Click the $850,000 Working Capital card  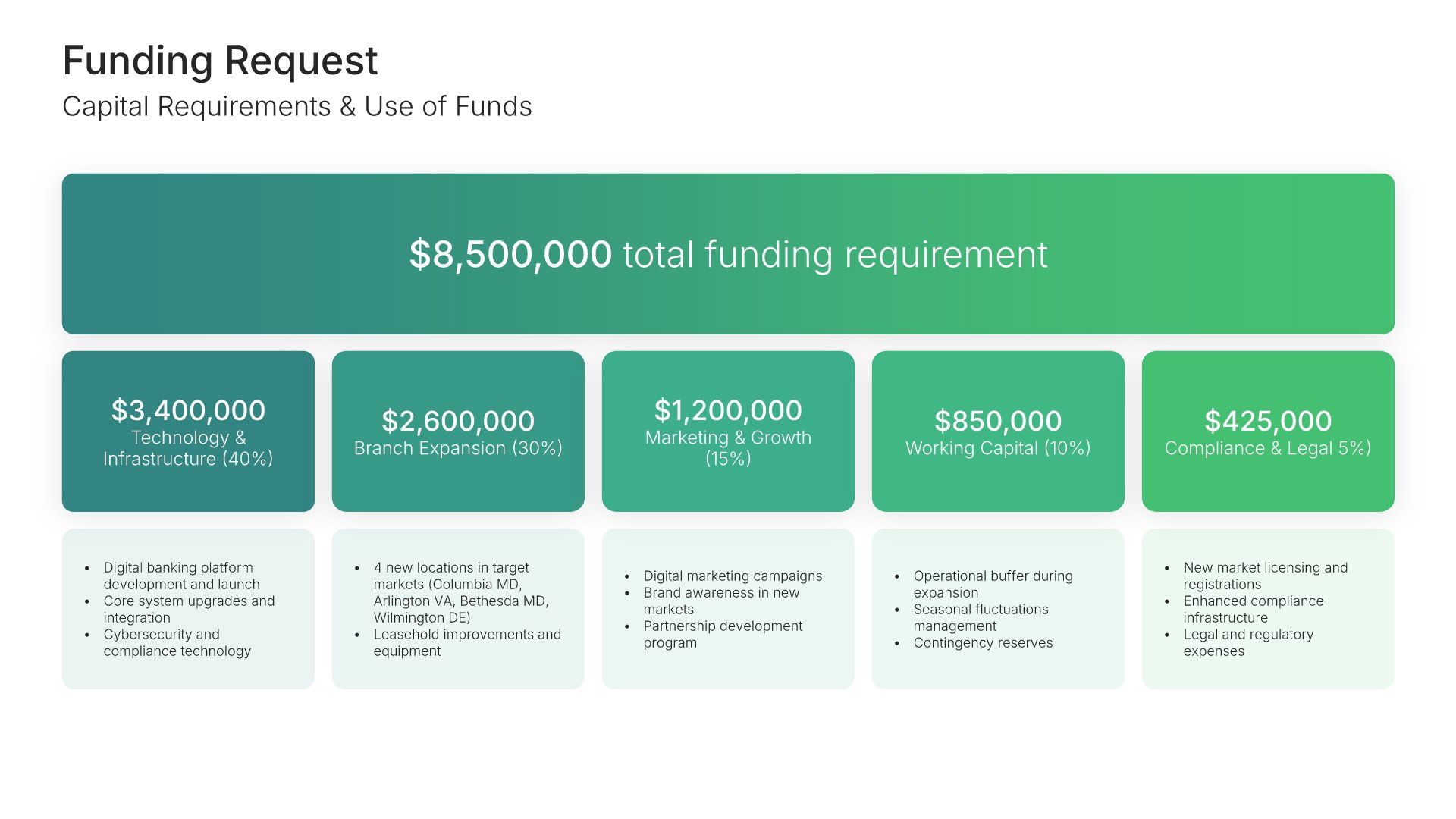click(x=998, y=431)
